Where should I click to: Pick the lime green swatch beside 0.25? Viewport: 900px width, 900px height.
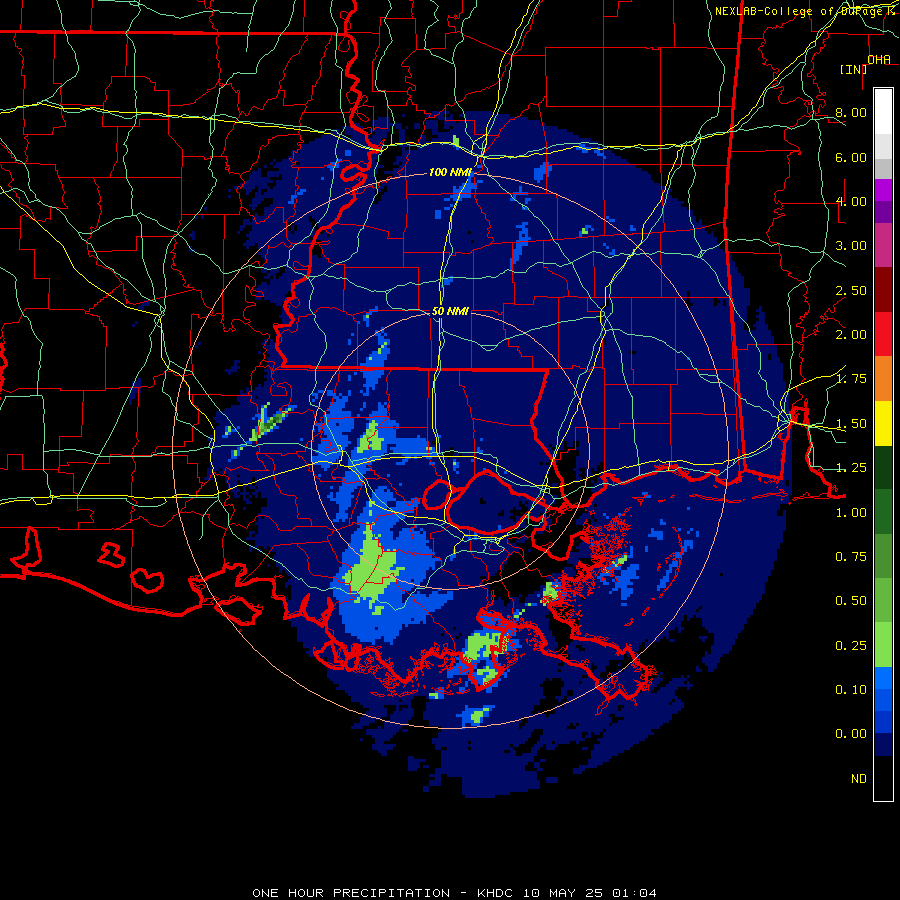coord(883,645)
